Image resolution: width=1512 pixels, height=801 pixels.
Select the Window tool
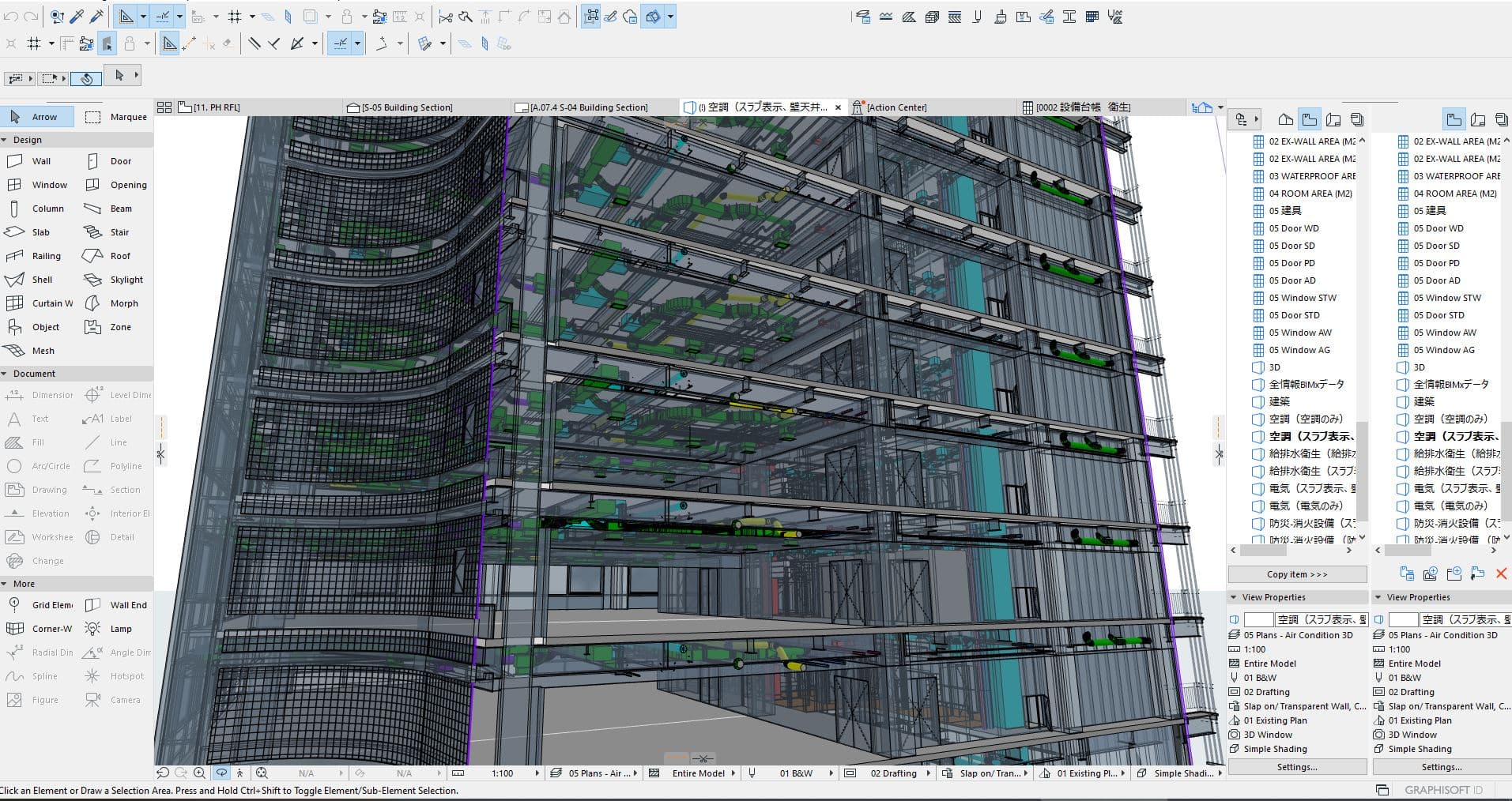(40, 185)
